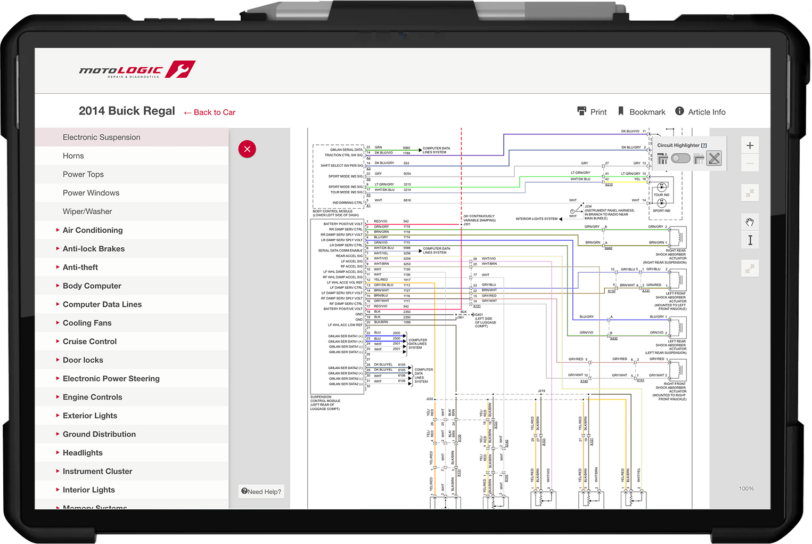Expand the Anti-lock Brakes arrow
The height and width of the screenshot is (544, 812).
[57, 248]
